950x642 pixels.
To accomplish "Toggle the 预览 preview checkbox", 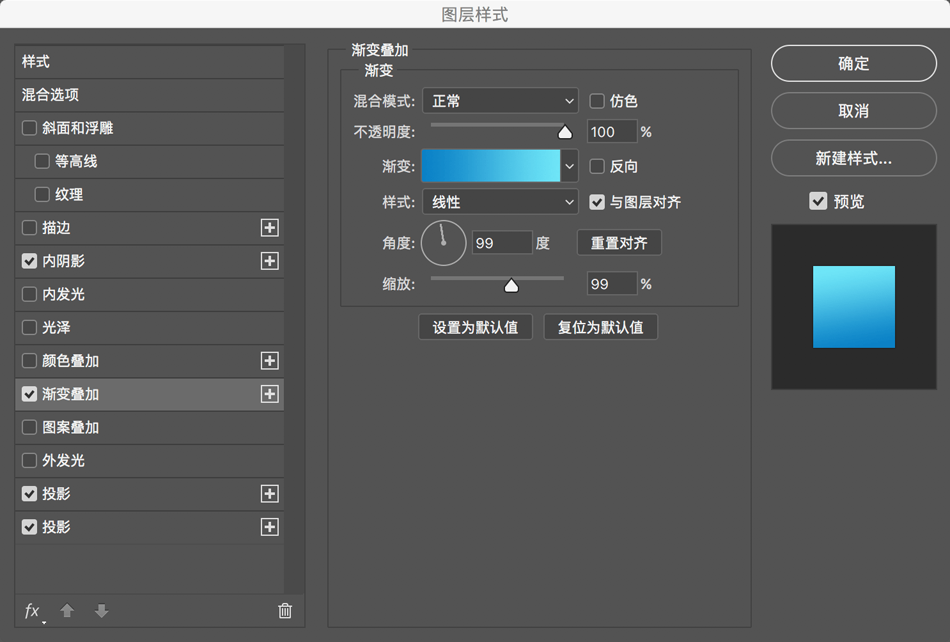I will tap(818, 201).
